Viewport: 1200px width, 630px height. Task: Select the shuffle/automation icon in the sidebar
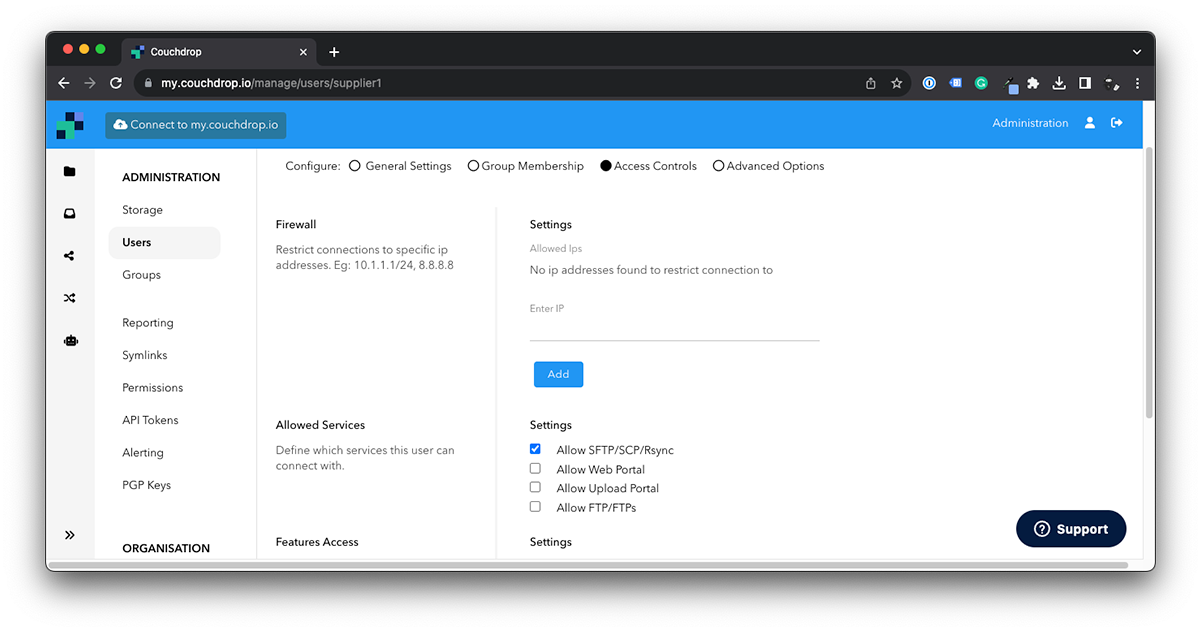pyautogui.click(x=69, y=297)
